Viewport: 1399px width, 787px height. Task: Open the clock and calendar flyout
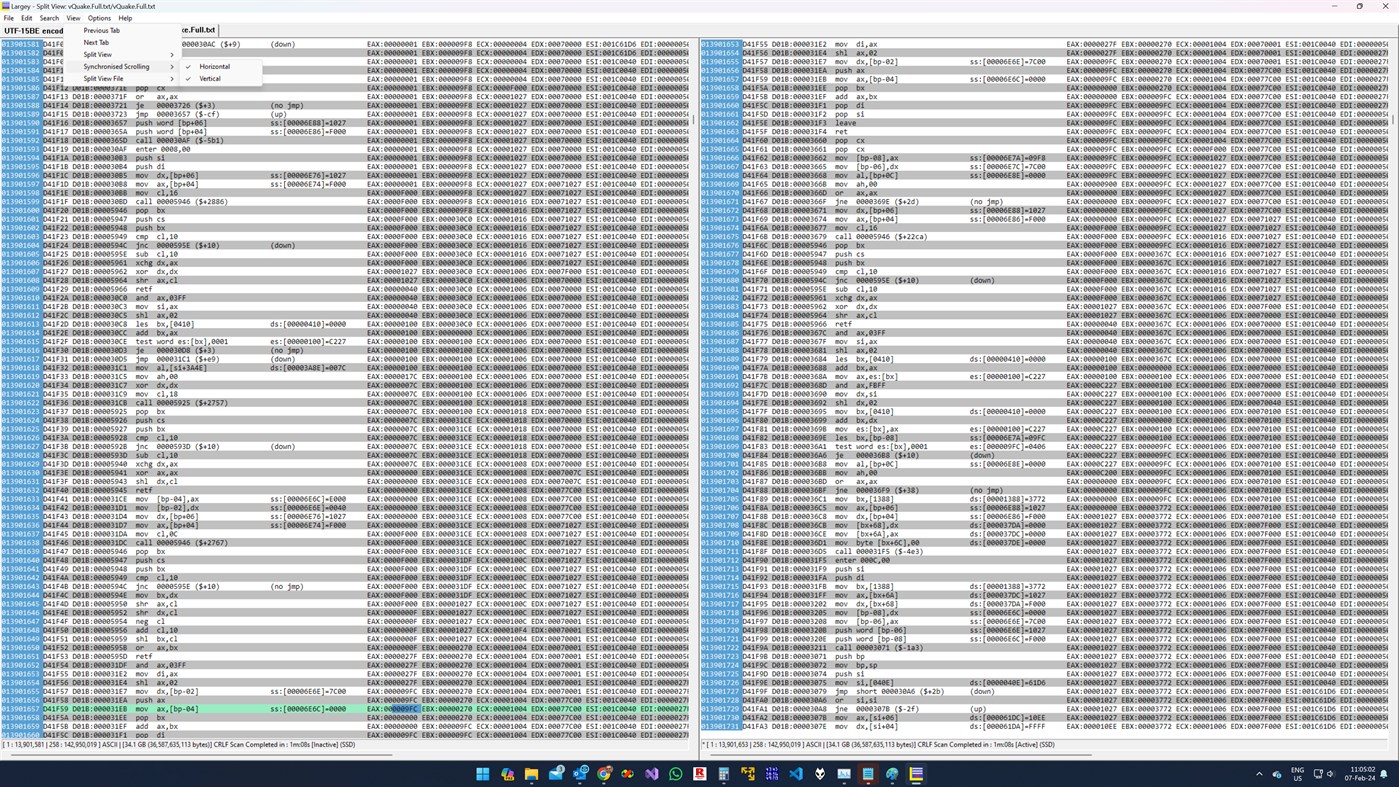pos(1358,774)
